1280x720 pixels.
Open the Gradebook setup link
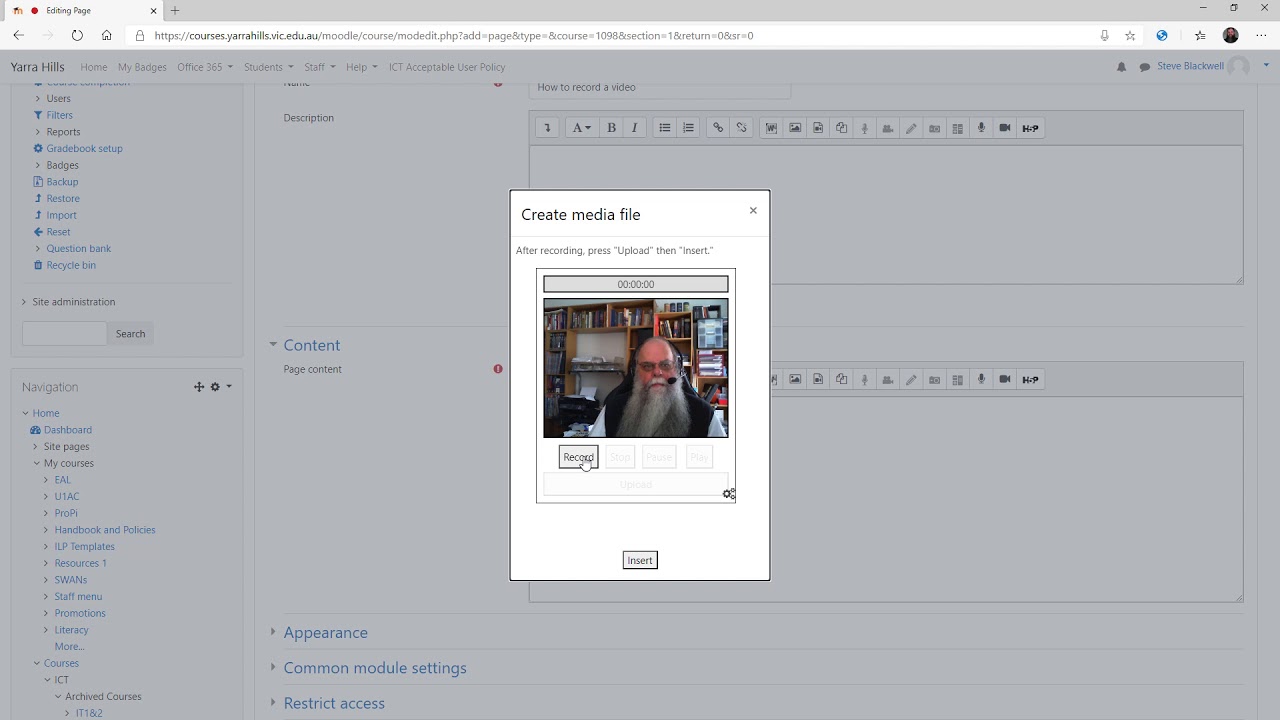pos(84,148)
